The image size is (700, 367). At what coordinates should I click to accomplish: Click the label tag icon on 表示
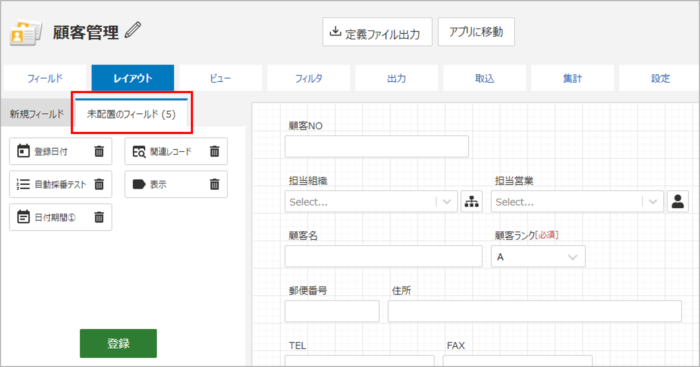point(139,184)
